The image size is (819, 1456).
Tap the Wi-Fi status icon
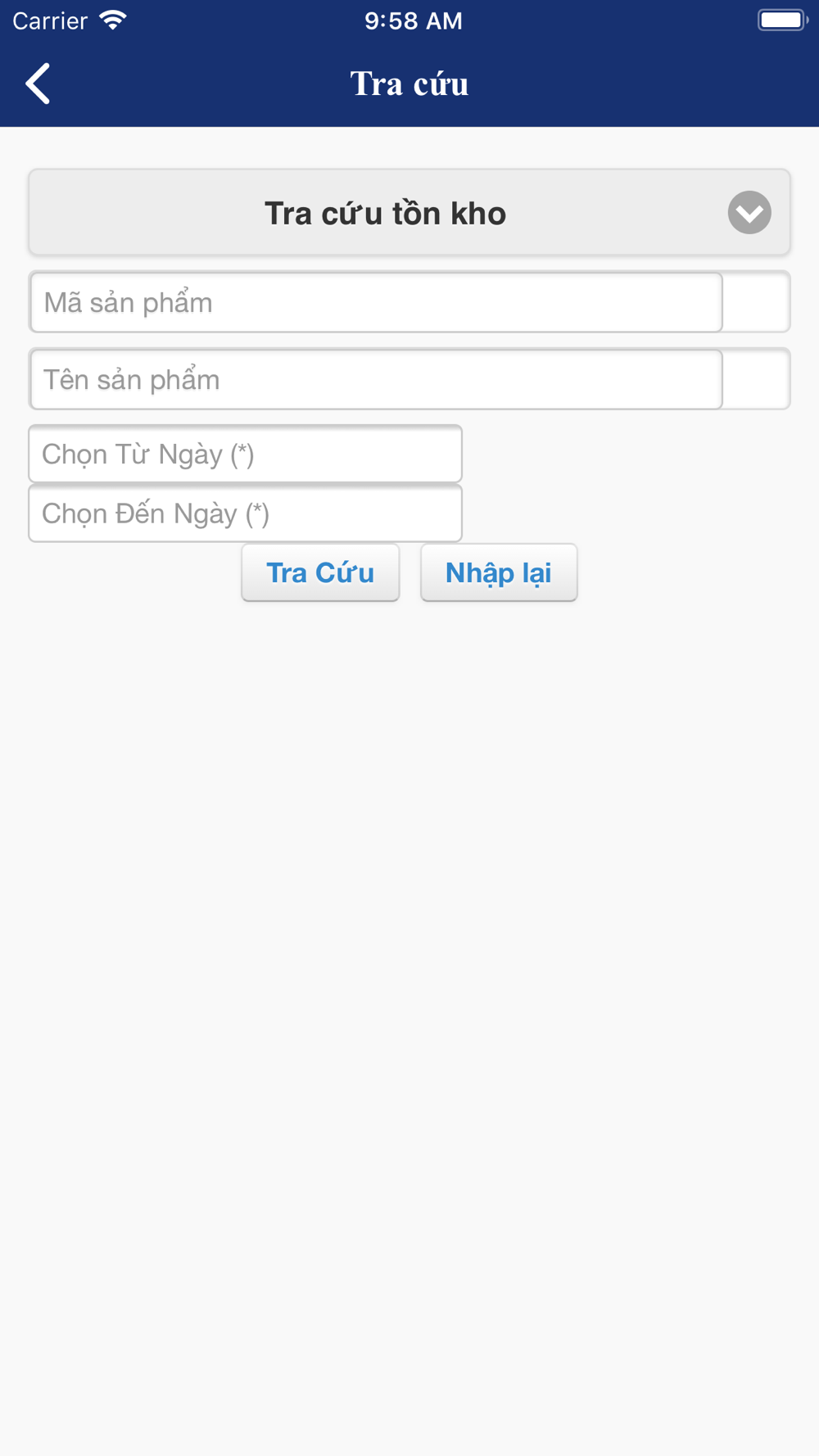tap(113, 20)
